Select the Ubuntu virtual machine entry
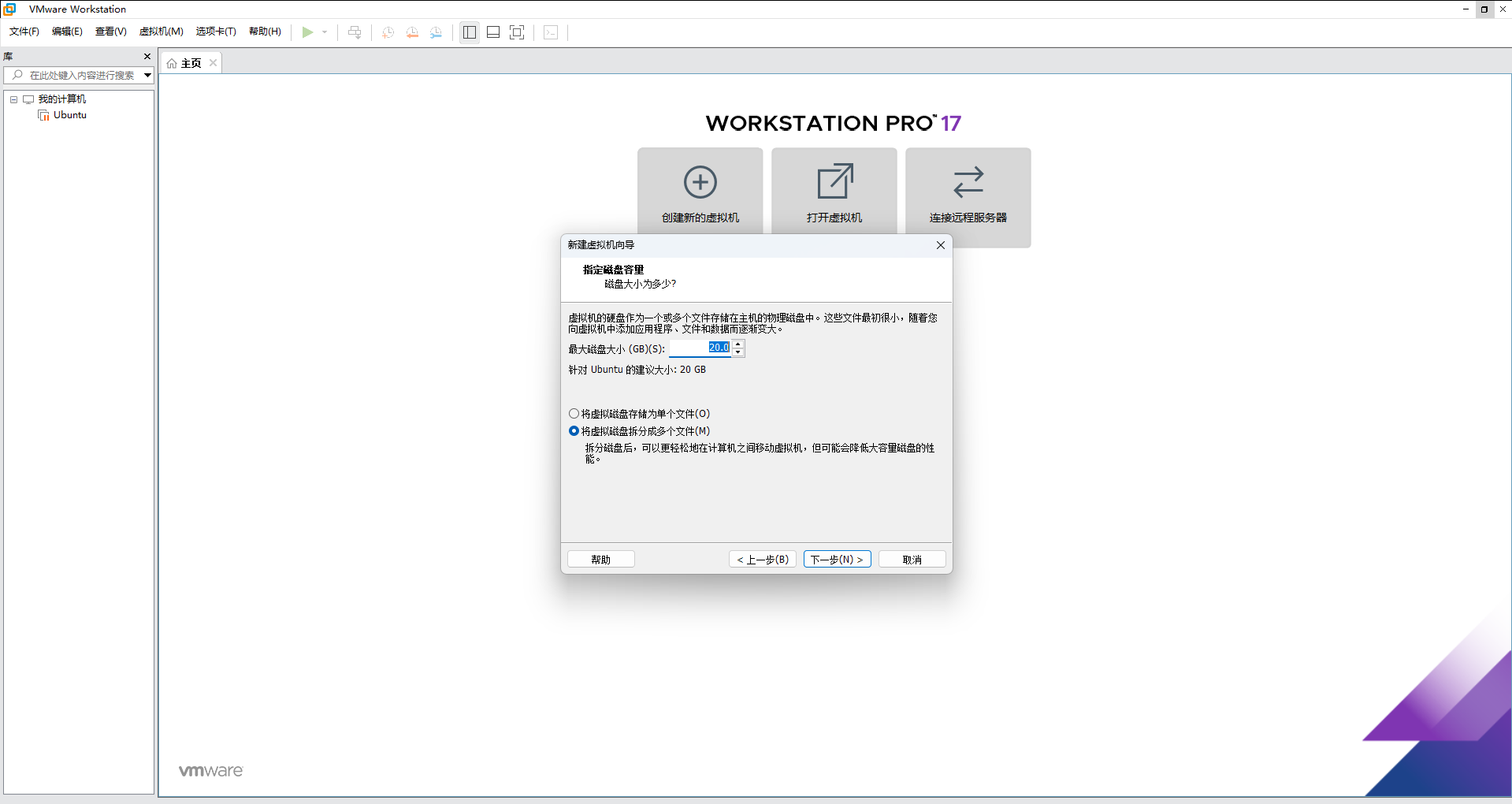Screen dimensions: 1512x804 (70, 115)
